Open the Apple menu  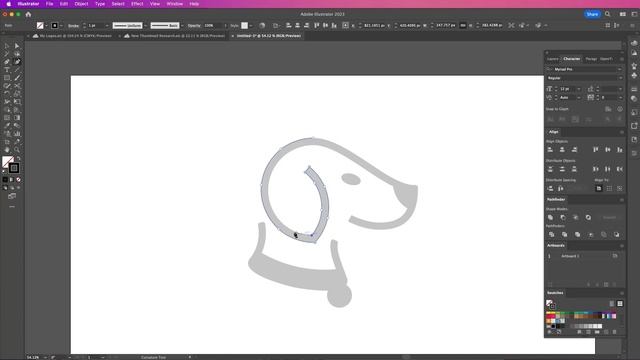pos(9,4)
